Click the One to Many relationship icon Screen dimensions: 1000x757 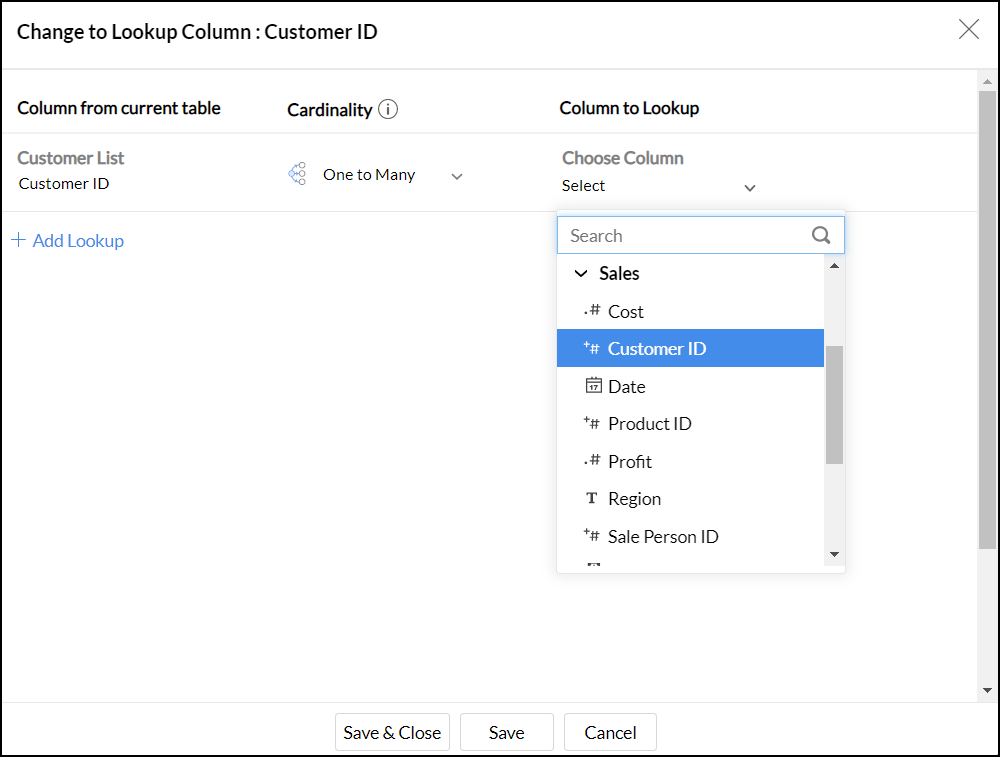[x=297, y=175]
